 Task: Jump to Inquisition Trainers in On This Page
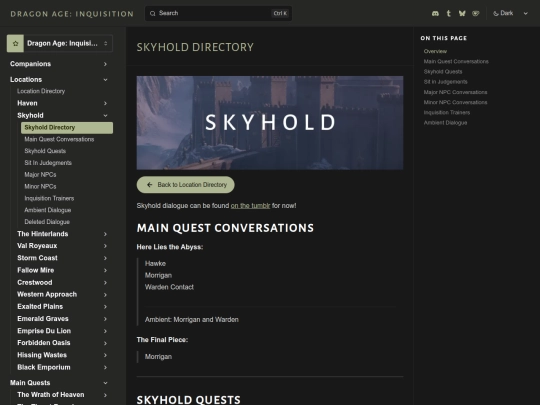(x=447, y=113)
